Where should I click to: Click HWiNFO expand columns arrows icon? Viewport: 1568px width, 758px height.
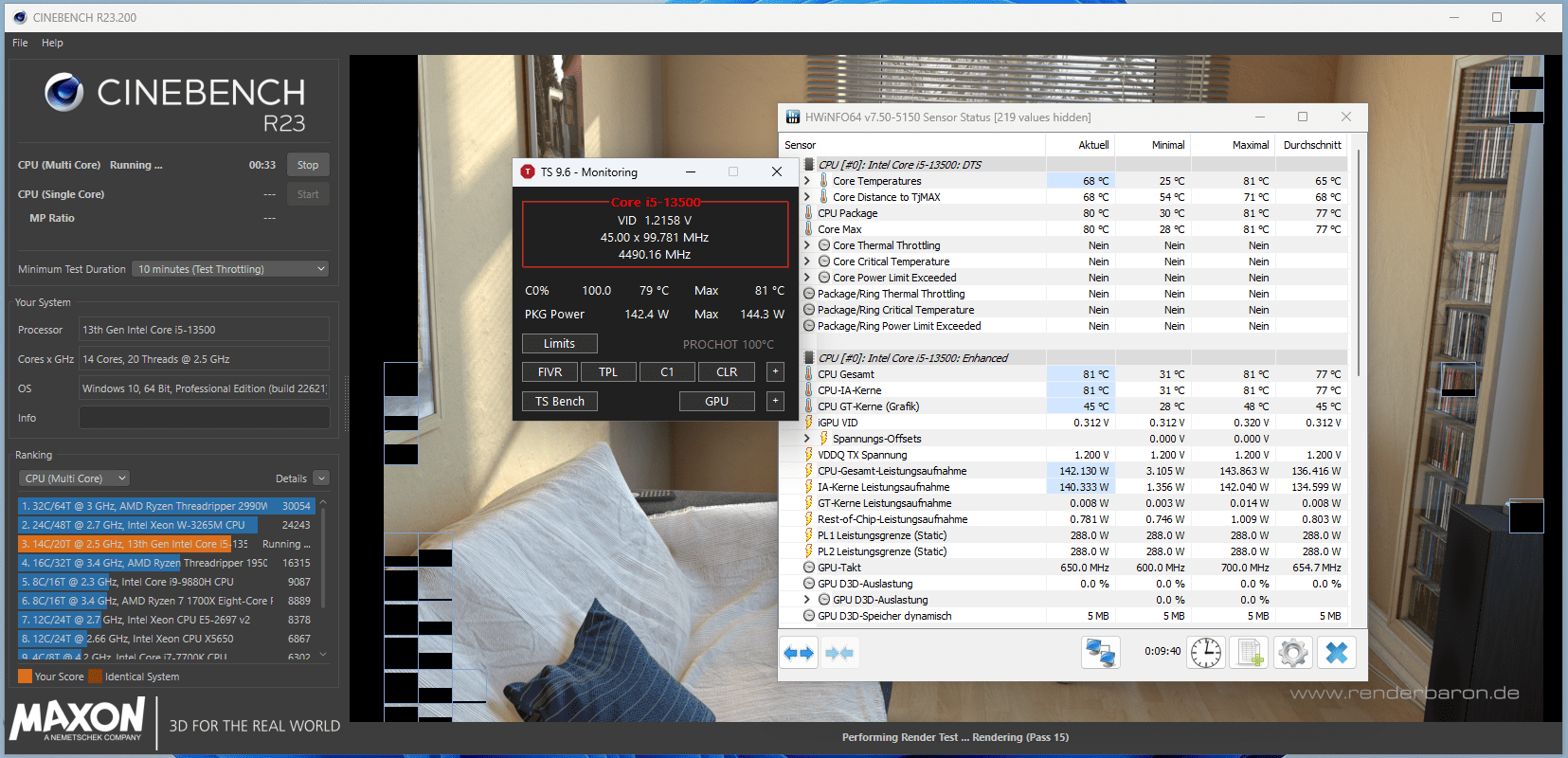799,653
